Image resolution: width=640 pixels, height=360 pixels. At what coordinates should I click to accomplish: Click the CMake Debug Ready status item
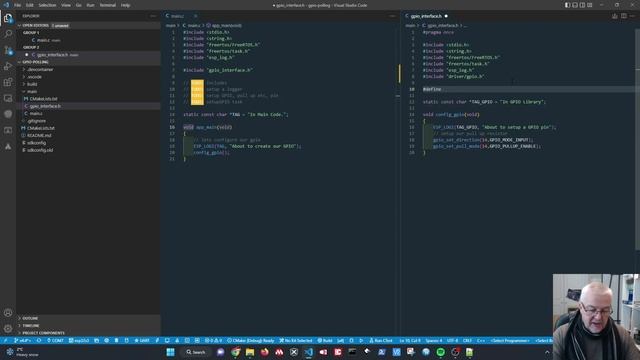pos(251,340)
